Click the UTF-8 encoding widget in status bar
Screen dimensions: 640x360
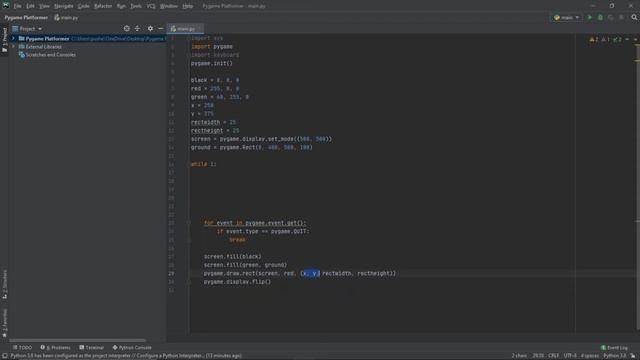pyautogui.click(x=570, y=356)
